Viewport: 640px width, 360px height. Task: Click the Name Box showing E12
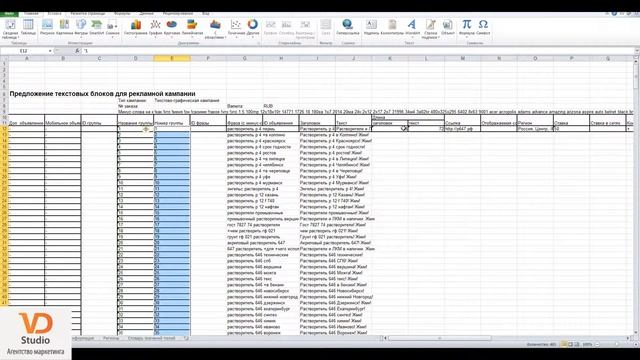coord(24,51)
